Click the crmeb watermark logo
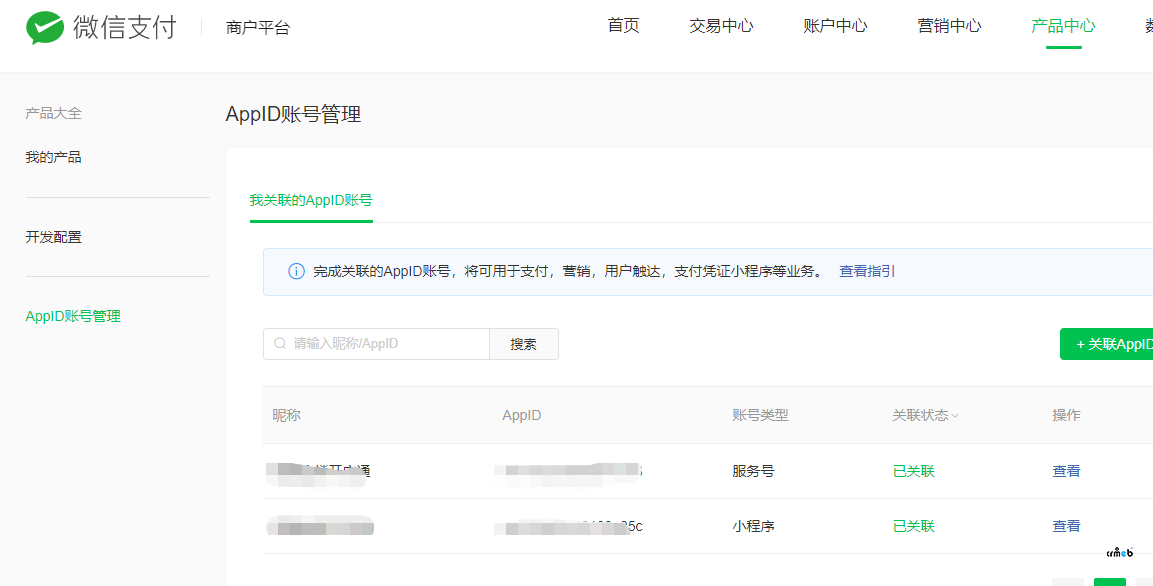1153x586 pixels. click(x=1119, y=552)
